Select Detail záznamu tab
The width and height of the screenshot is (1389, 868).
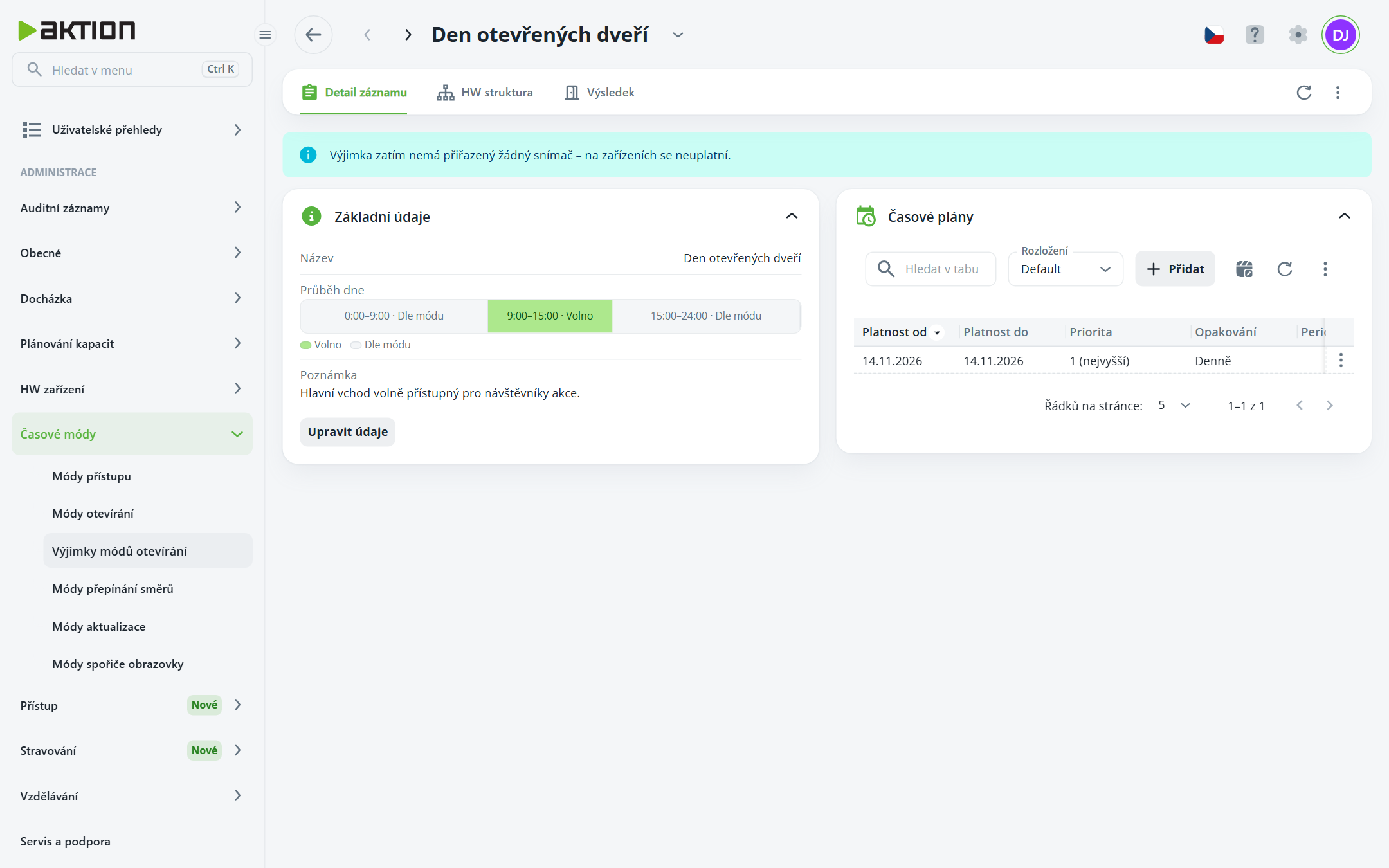coord(354,93)
